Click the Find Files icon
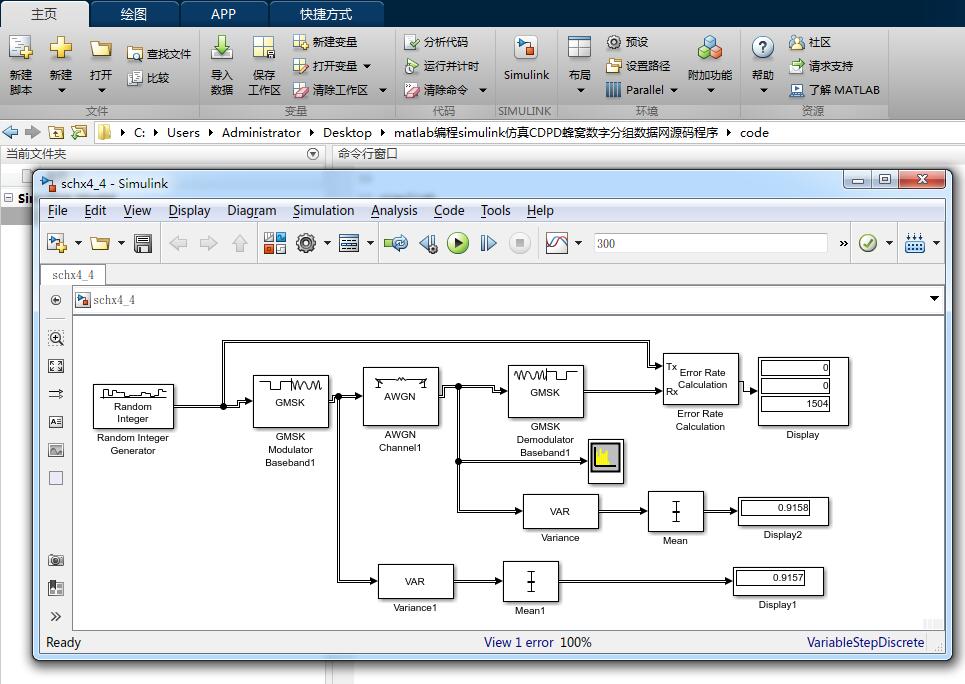 tap(134, 54)
